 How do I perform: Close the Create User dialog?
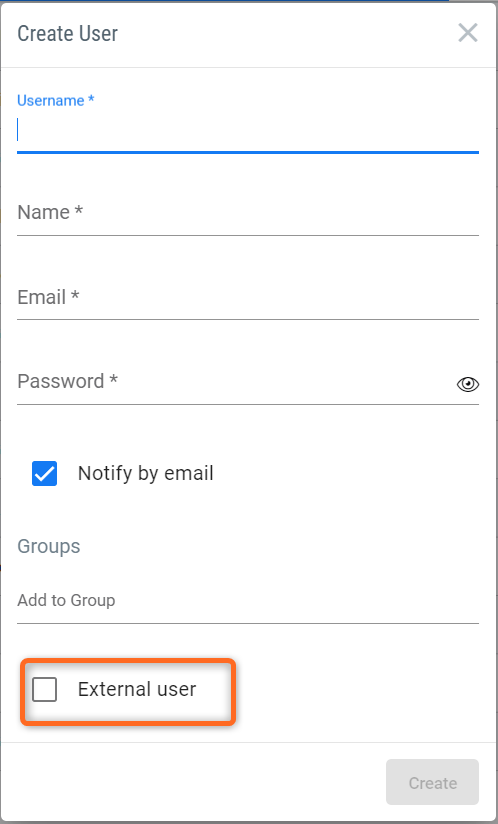pyautogui.click(x=468, y=33)
